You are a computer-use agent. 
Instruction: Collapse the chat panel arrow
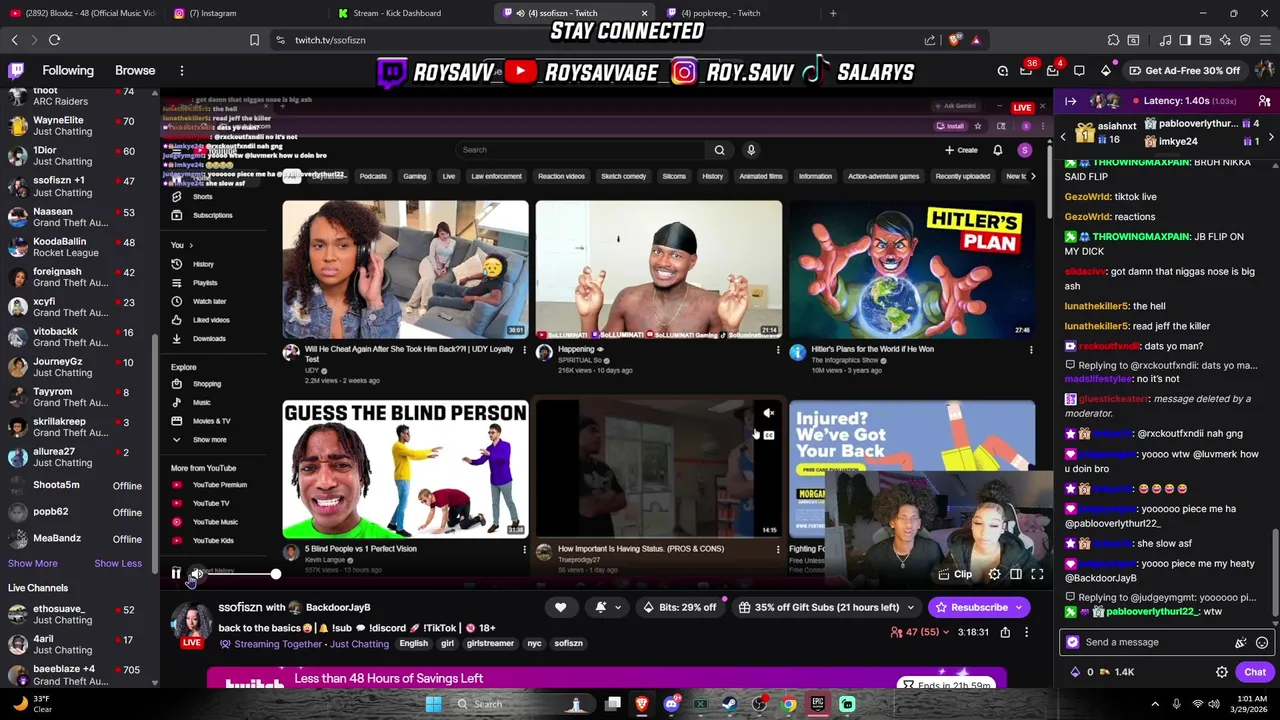coord(1070,101)
